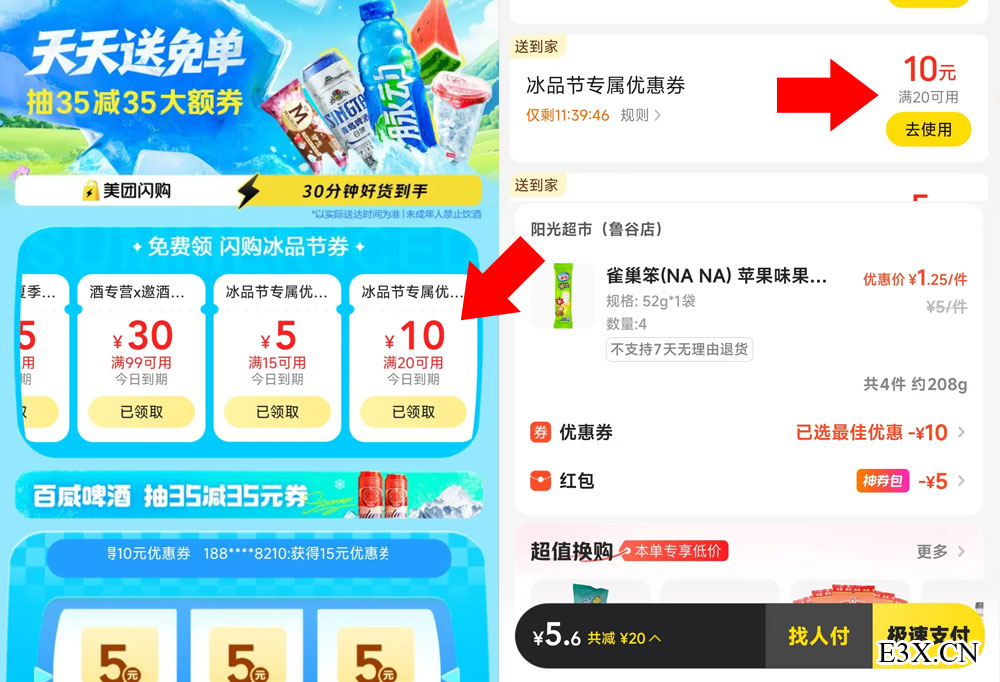The height and width of the screenshot is (682, 1000).
Task: Tap 已领取 on the ¥30 酒专营 coupon
Action: tap(141, 412)
